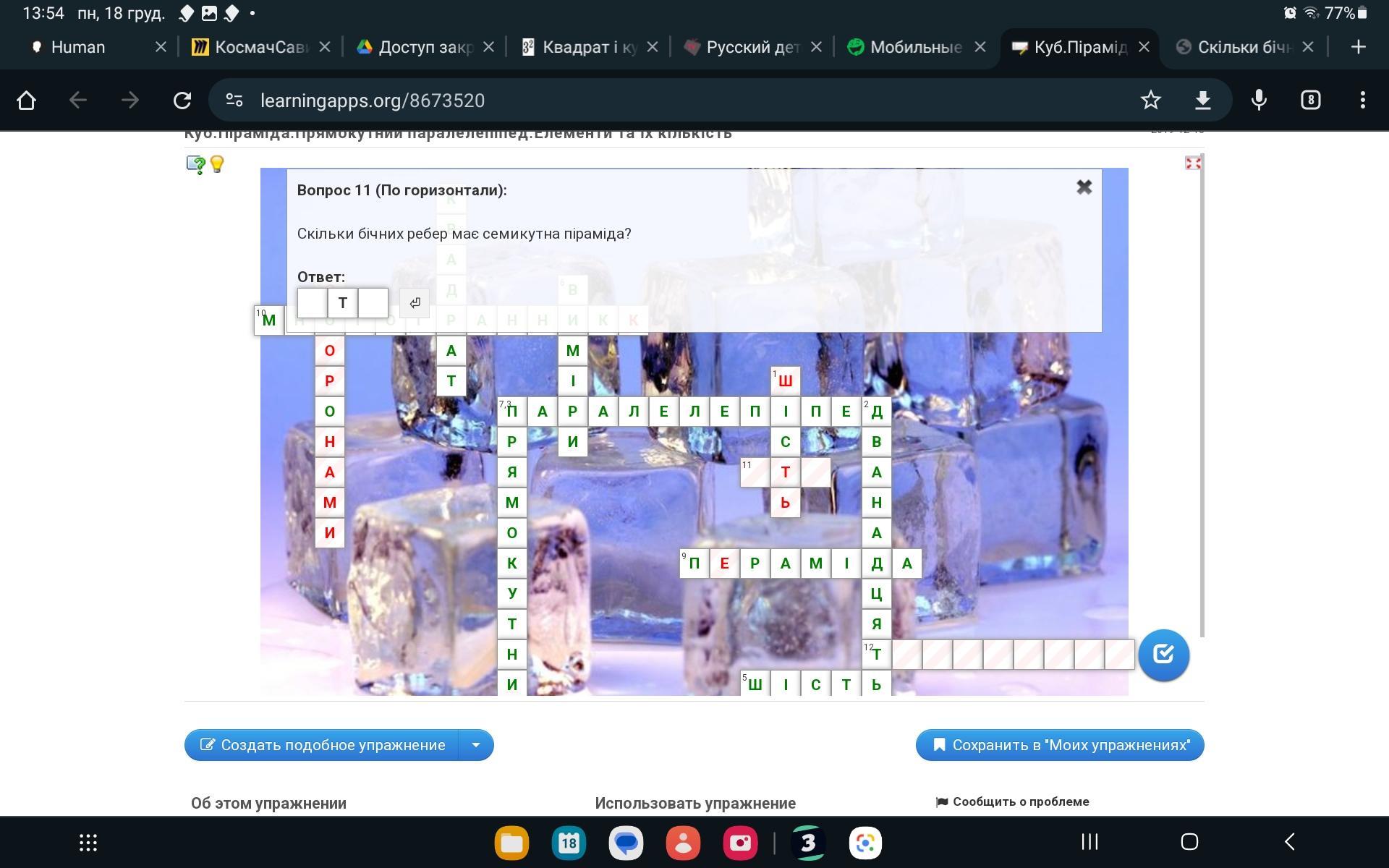Tap the microphone voice search icon

tap(1259, 101)
